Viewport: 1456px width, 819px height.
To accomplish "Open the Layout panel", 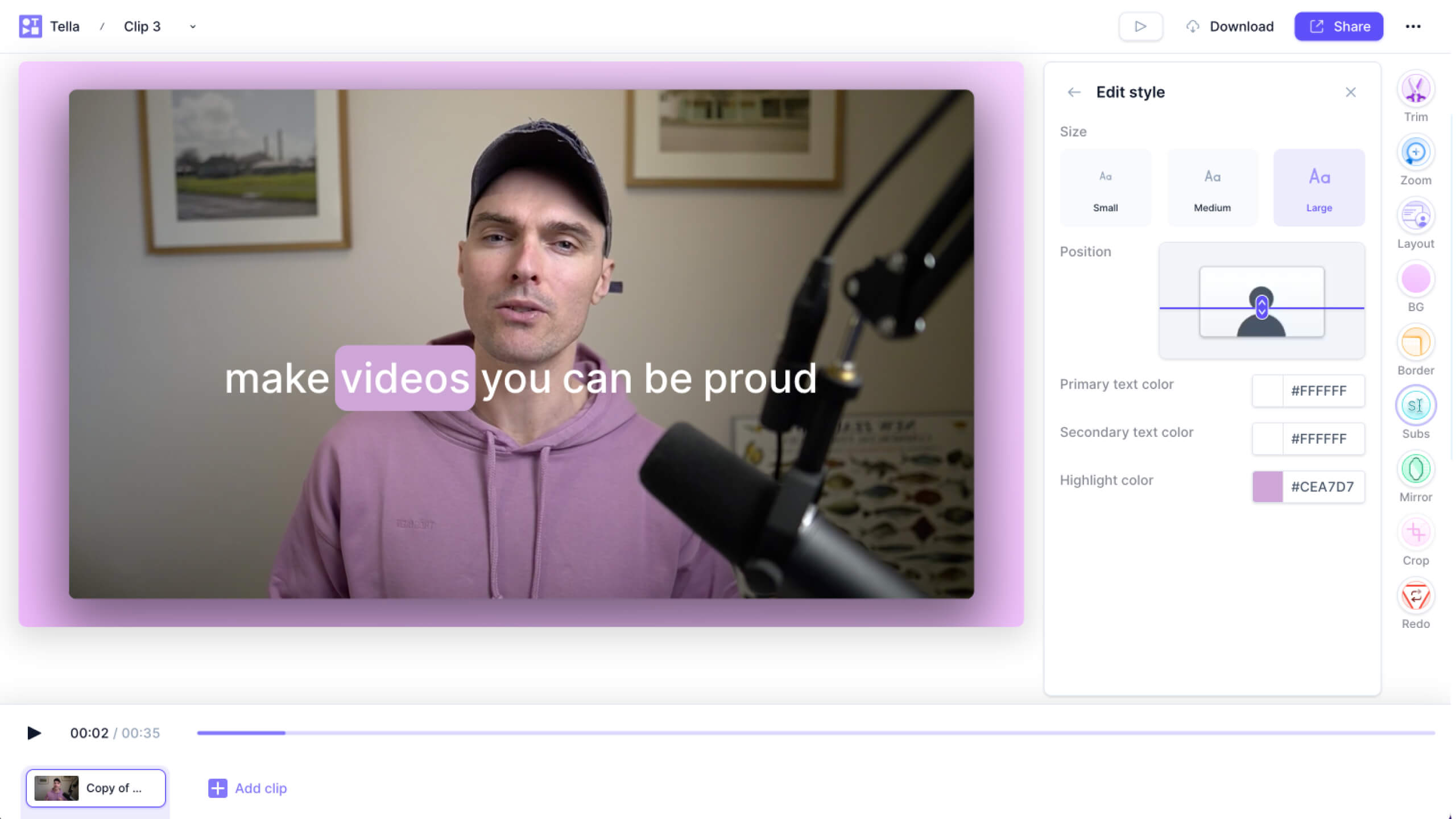I will pos(1416,215).
